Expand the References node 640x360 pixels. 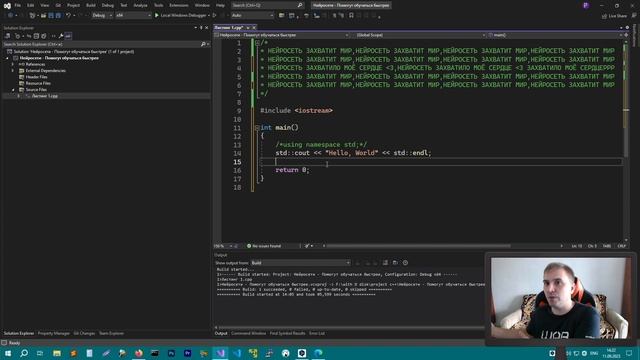13,64
